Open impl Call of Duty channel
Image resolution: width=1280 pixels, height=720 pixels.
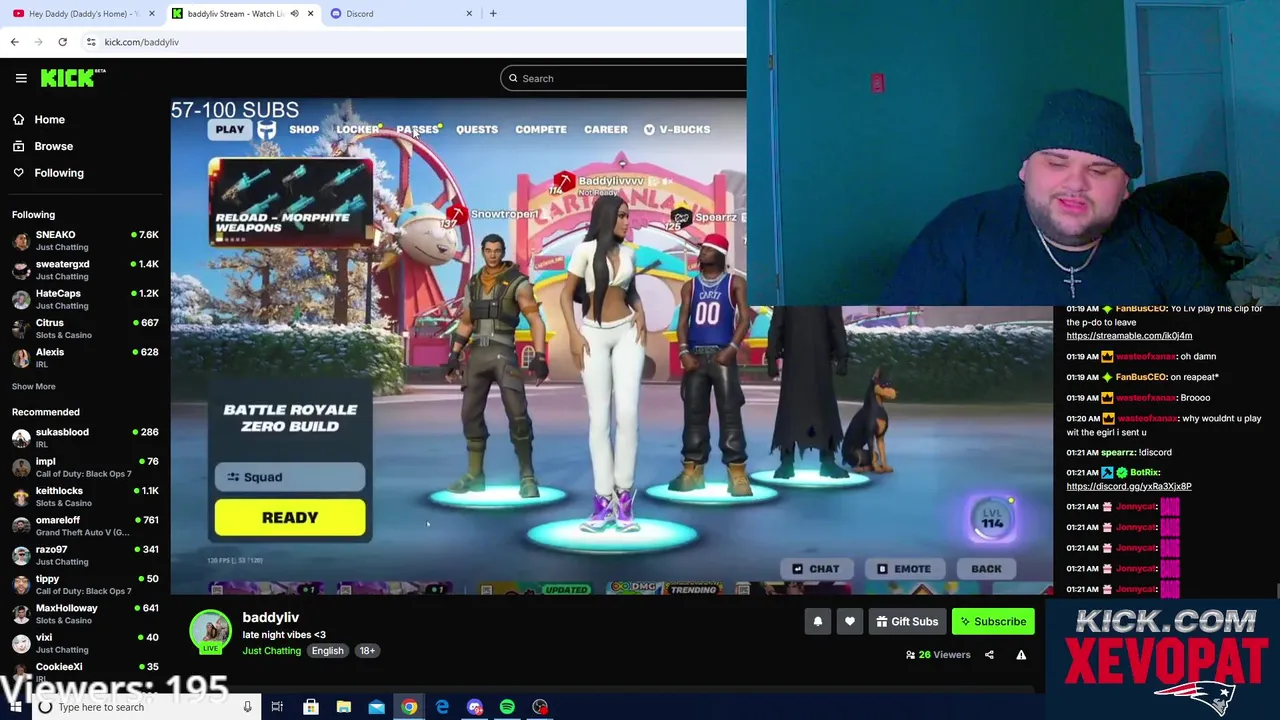coord(85,467)
